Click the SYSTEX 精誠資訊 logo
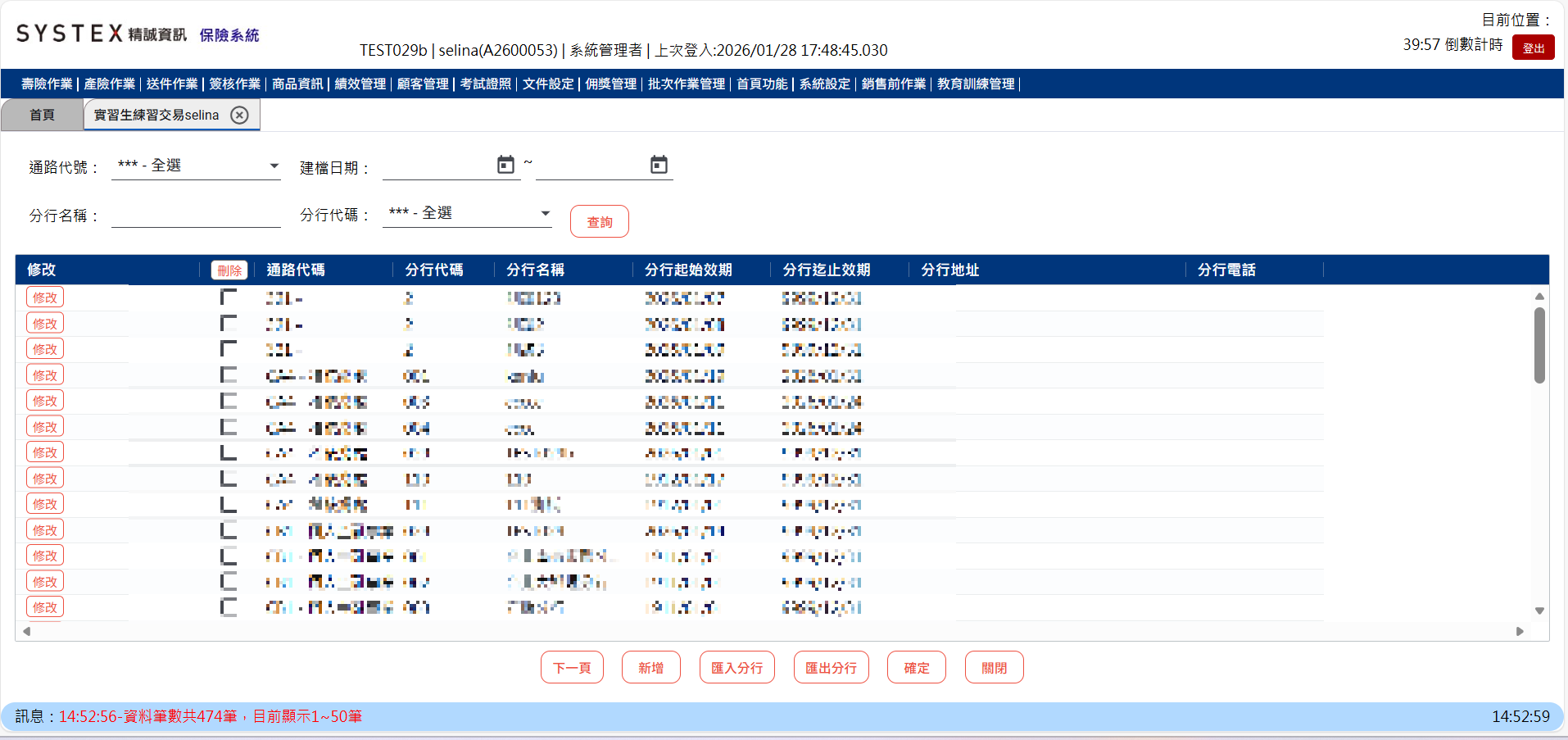The image size is (1568, 740). (101, 34)
